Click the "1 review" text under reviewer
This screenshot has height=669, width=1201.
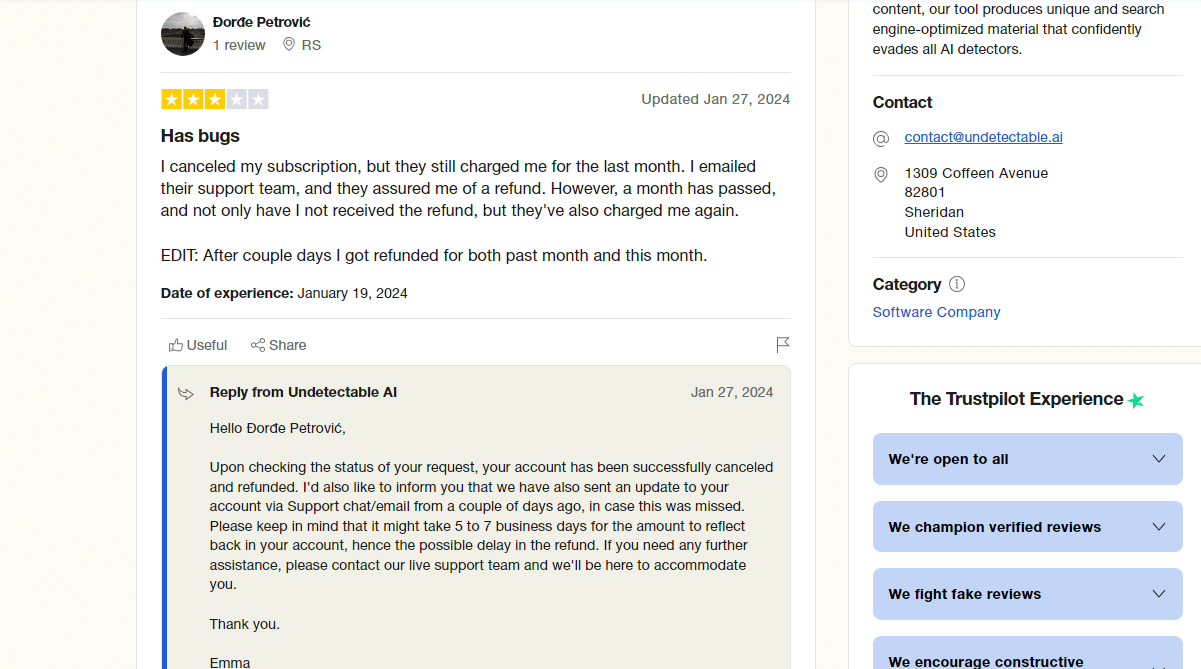click(239, 45)
